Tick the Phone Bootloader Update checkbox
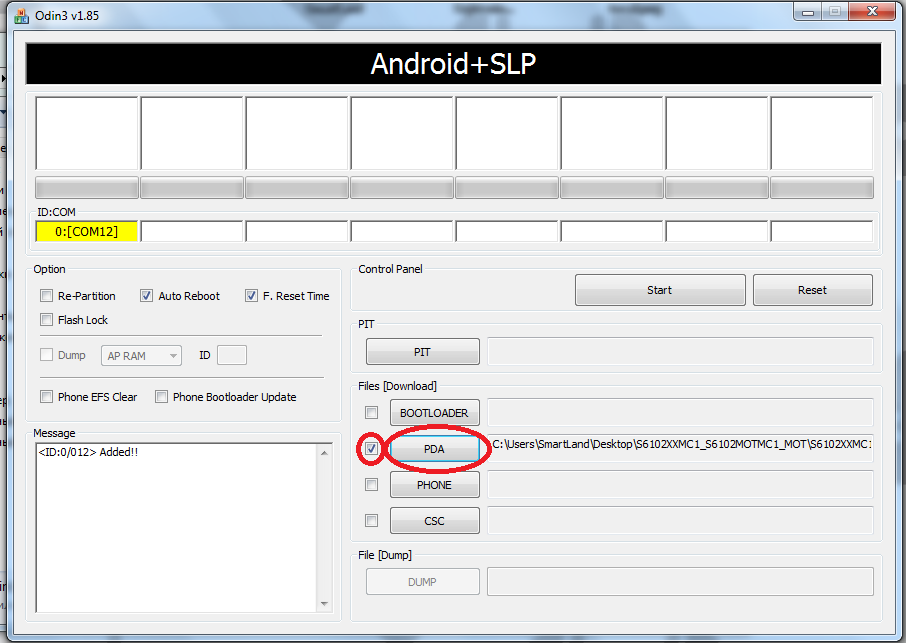 coord(162,397)
